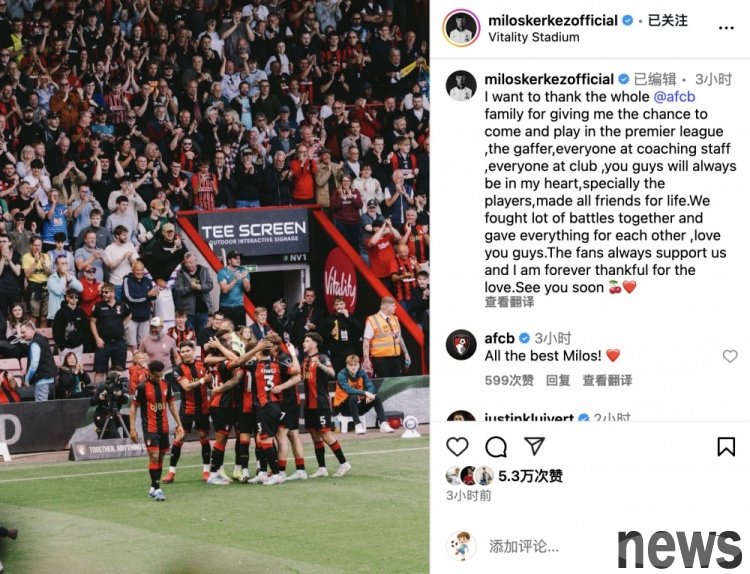Click verified badge next to header username

pos(628,21)
